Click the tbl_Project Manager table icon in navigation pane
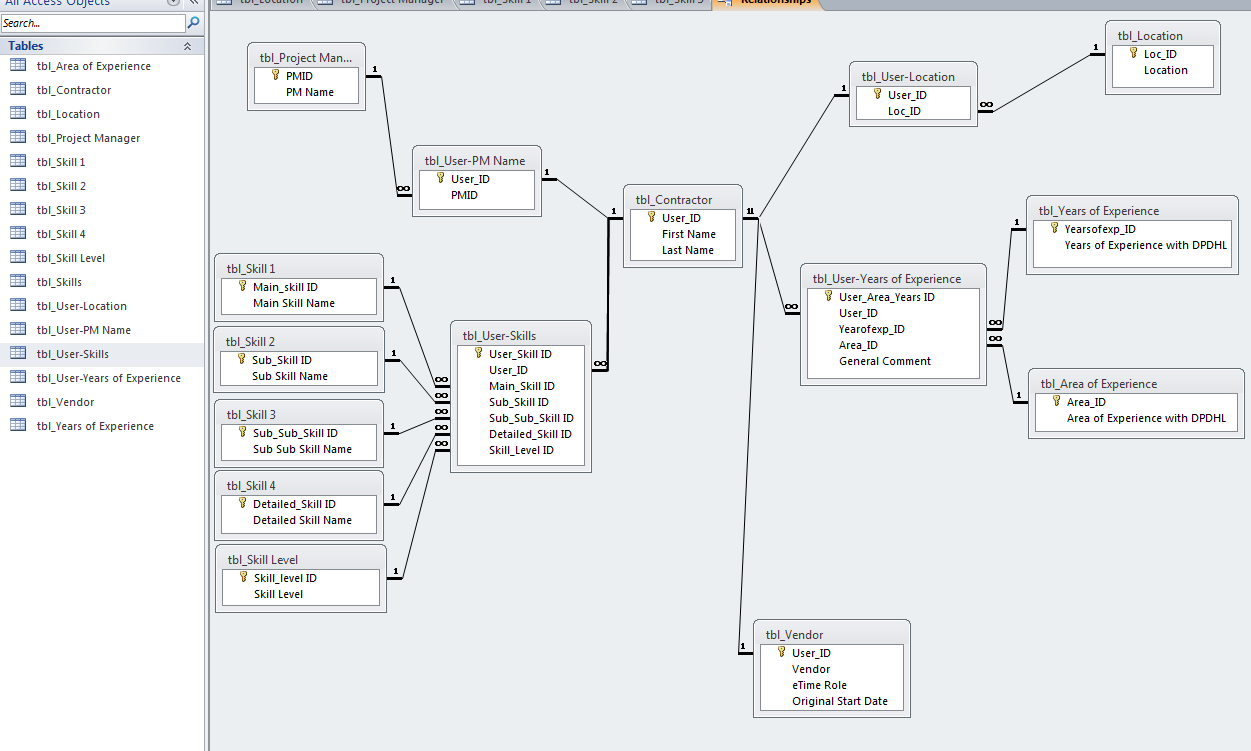Viewport: 1251px width, 751px height. coord(17,138)
